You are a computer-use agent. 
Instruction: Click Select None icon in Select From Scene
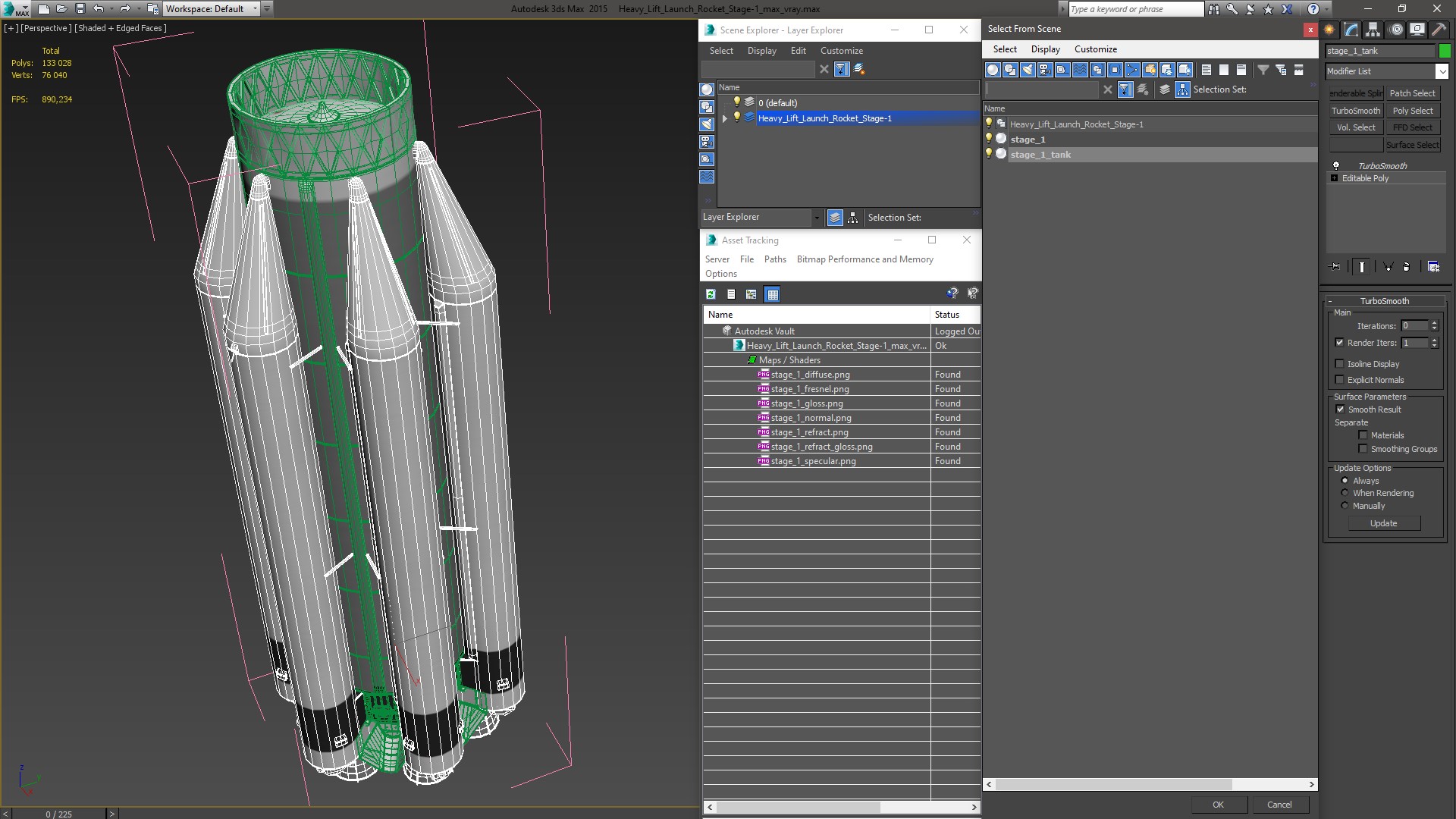(x=1223, y=70)
